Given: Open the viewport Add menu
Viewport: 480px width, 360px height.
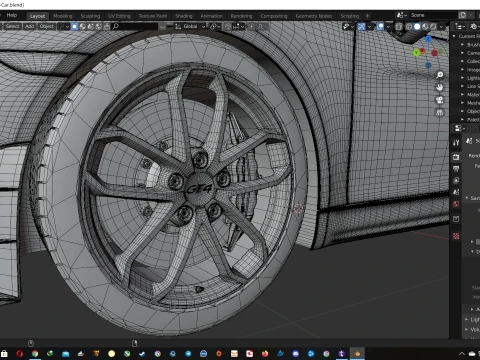Looking at the screenshot, I should tap(30, 26).
